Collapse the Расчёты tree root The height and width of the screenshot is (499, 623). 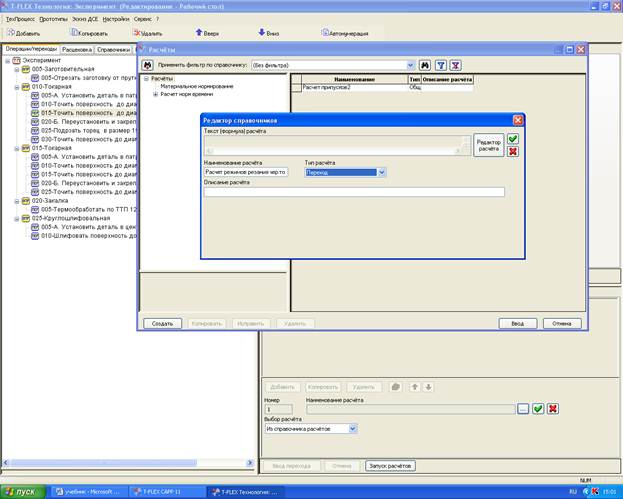[146, 79]
